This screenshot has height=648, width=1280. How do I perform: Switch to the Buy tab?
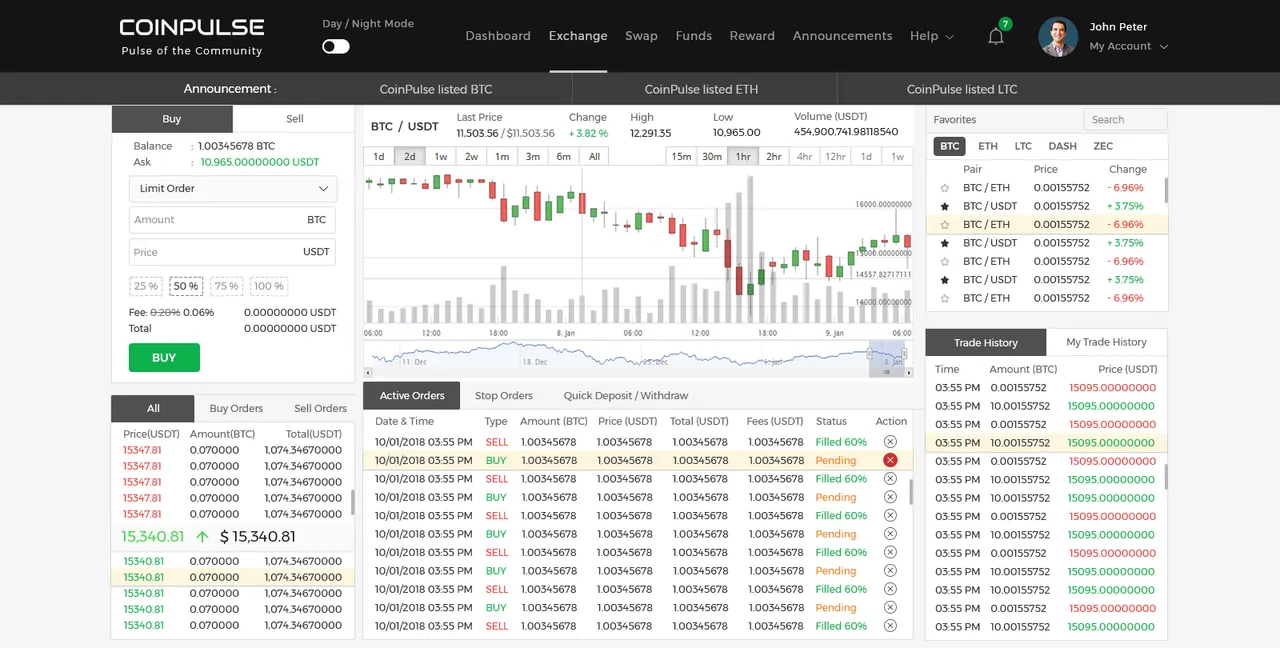[x=172, y=119]
